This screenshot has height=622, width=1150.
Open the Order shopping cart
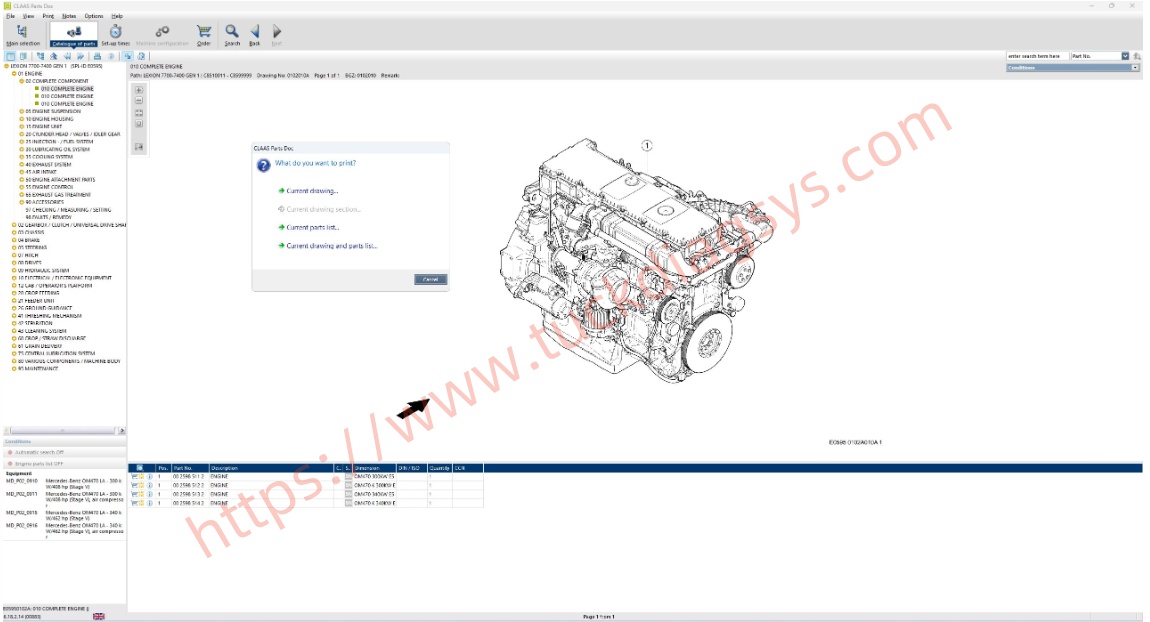pos(204,34)
